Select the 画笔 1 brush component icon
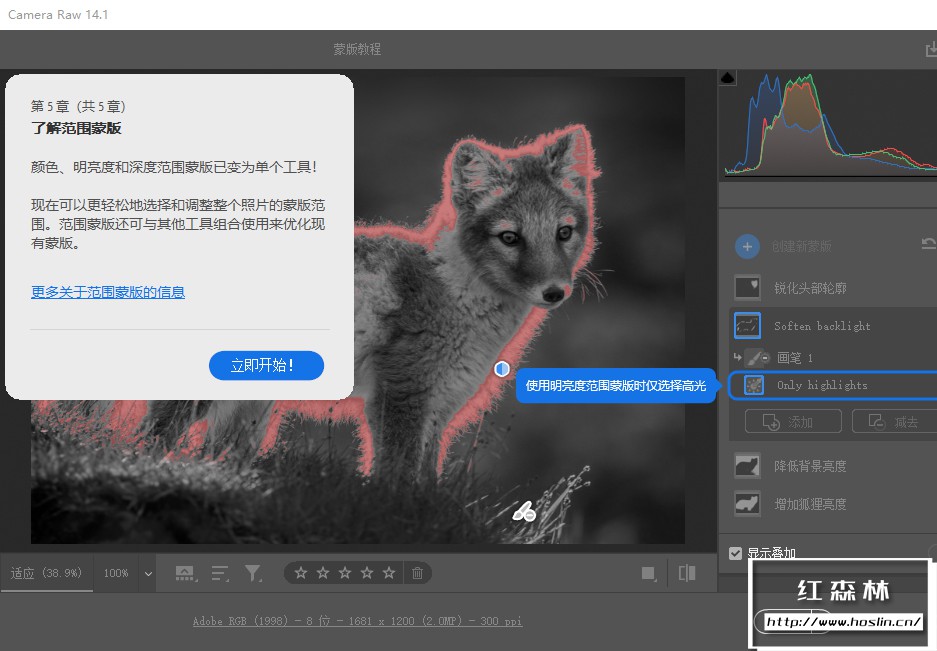The height and width of the screenshot is (651, 937). pos(755,357)
